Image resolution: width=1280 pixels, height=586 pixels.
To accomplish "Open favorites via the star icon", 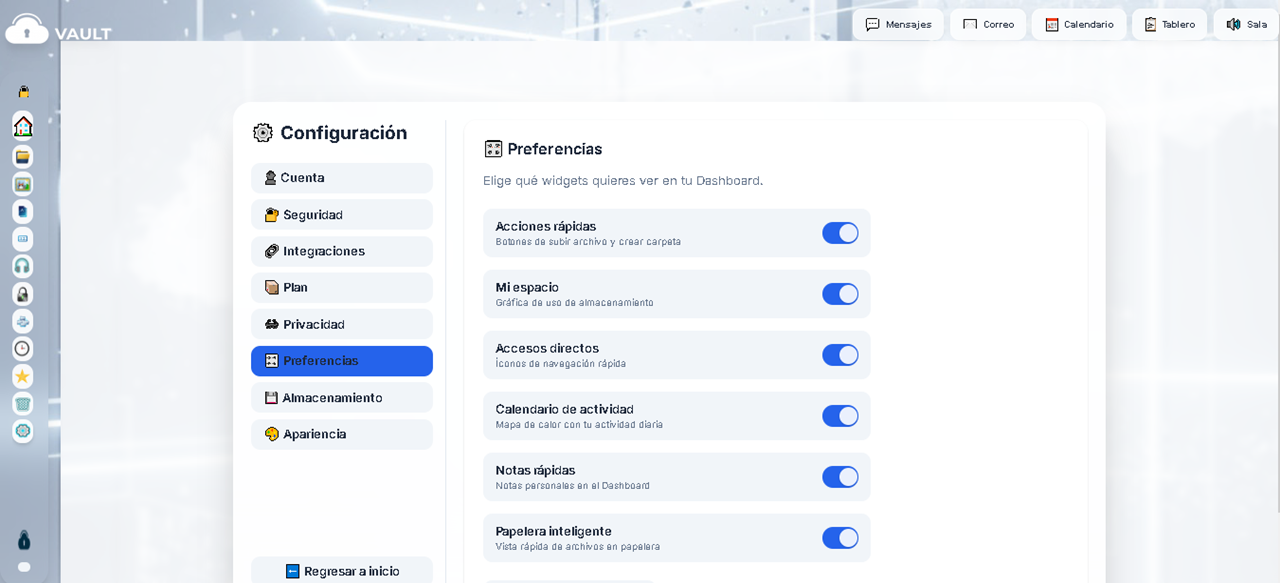I will (23, 376).
